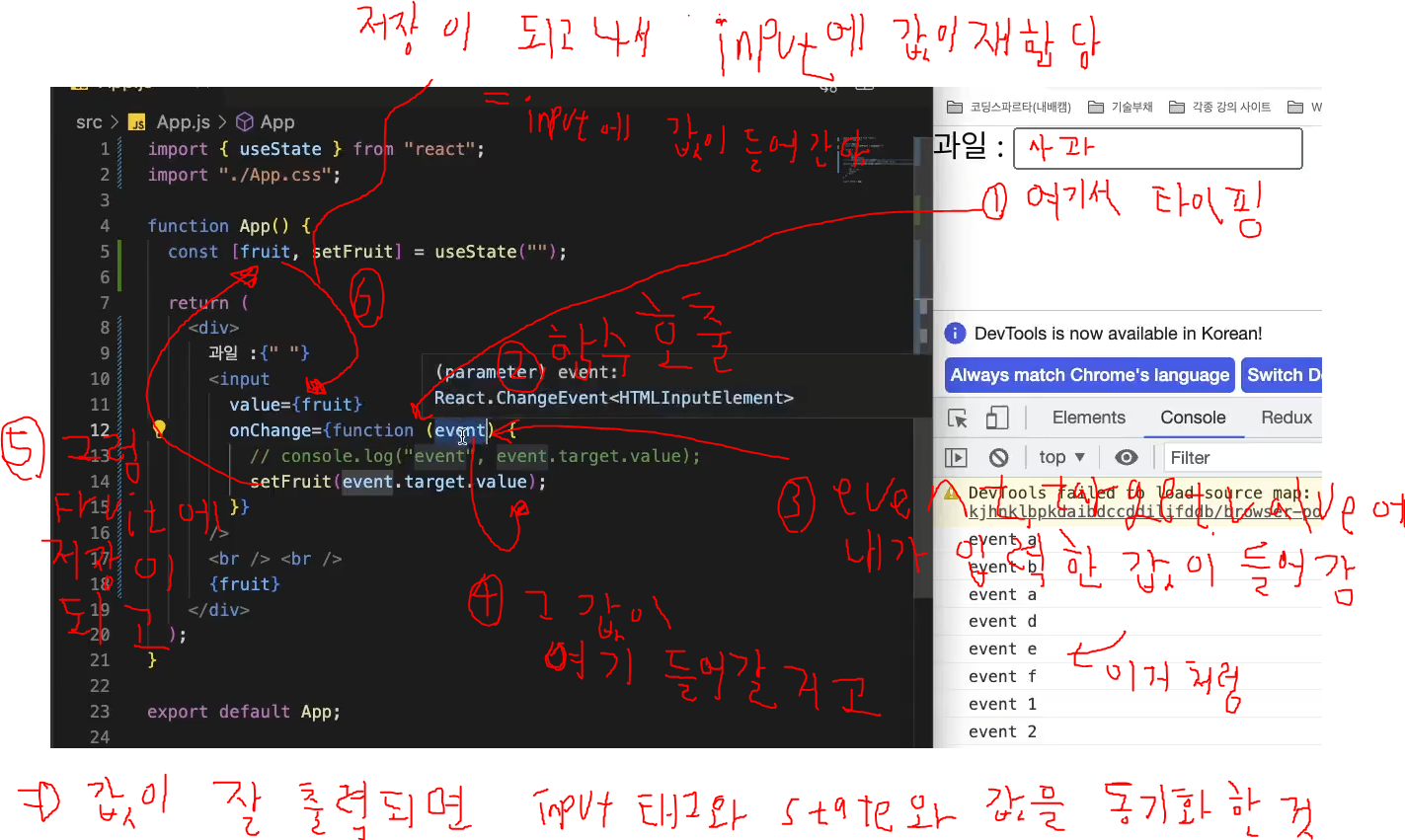Click the opening '<div>' tag on line 8

click(x=213, y=328)
